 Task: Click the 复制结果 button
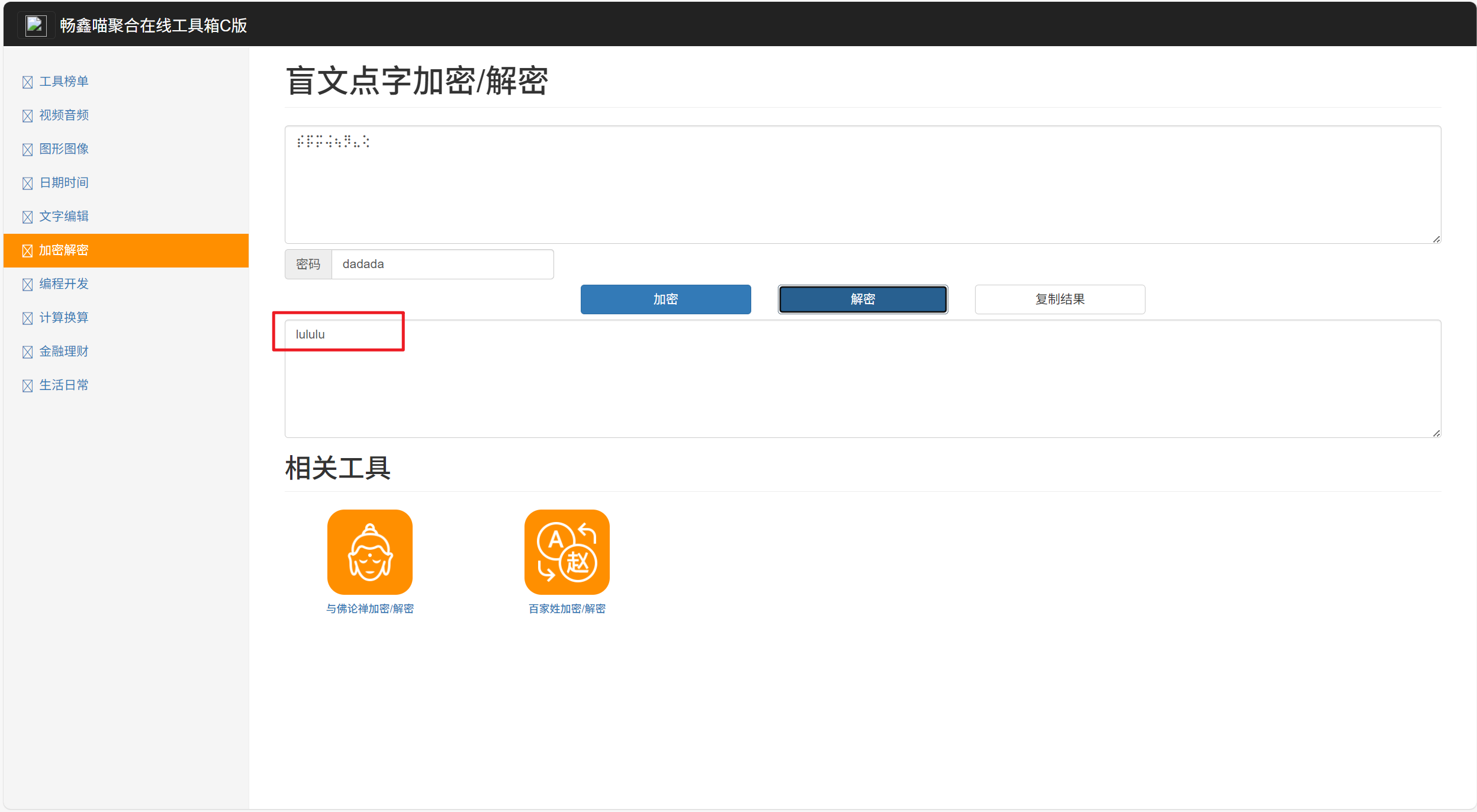pyautogui.click(x=1059, y=299)
